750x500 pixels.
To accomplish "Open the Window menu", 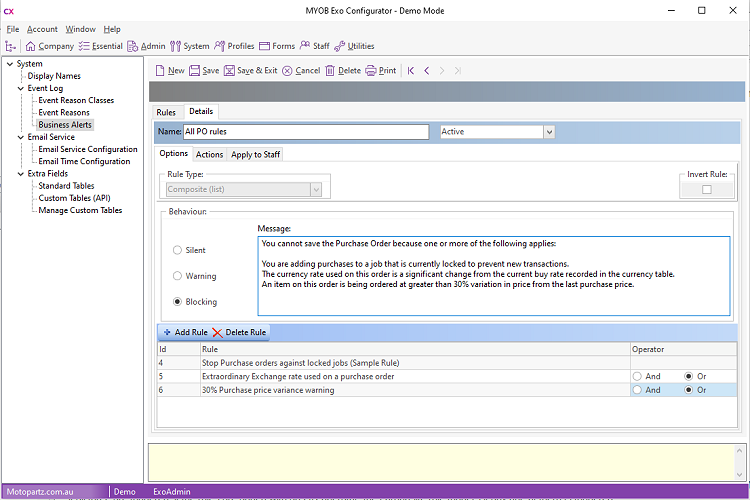I will pyautogui.click(x=80, y=29).
